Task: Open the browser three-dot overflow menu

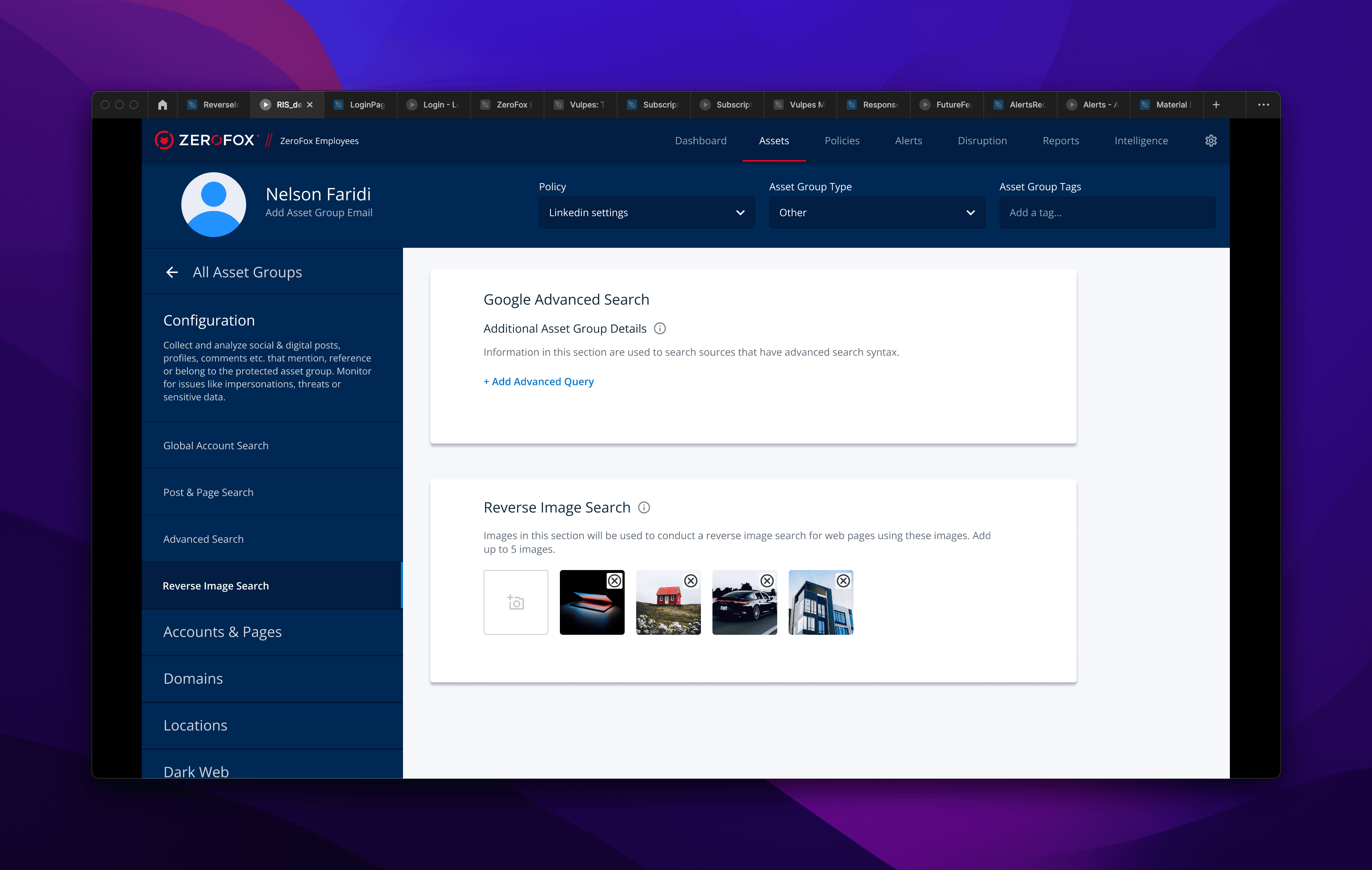Action: tap(1263, 105)
